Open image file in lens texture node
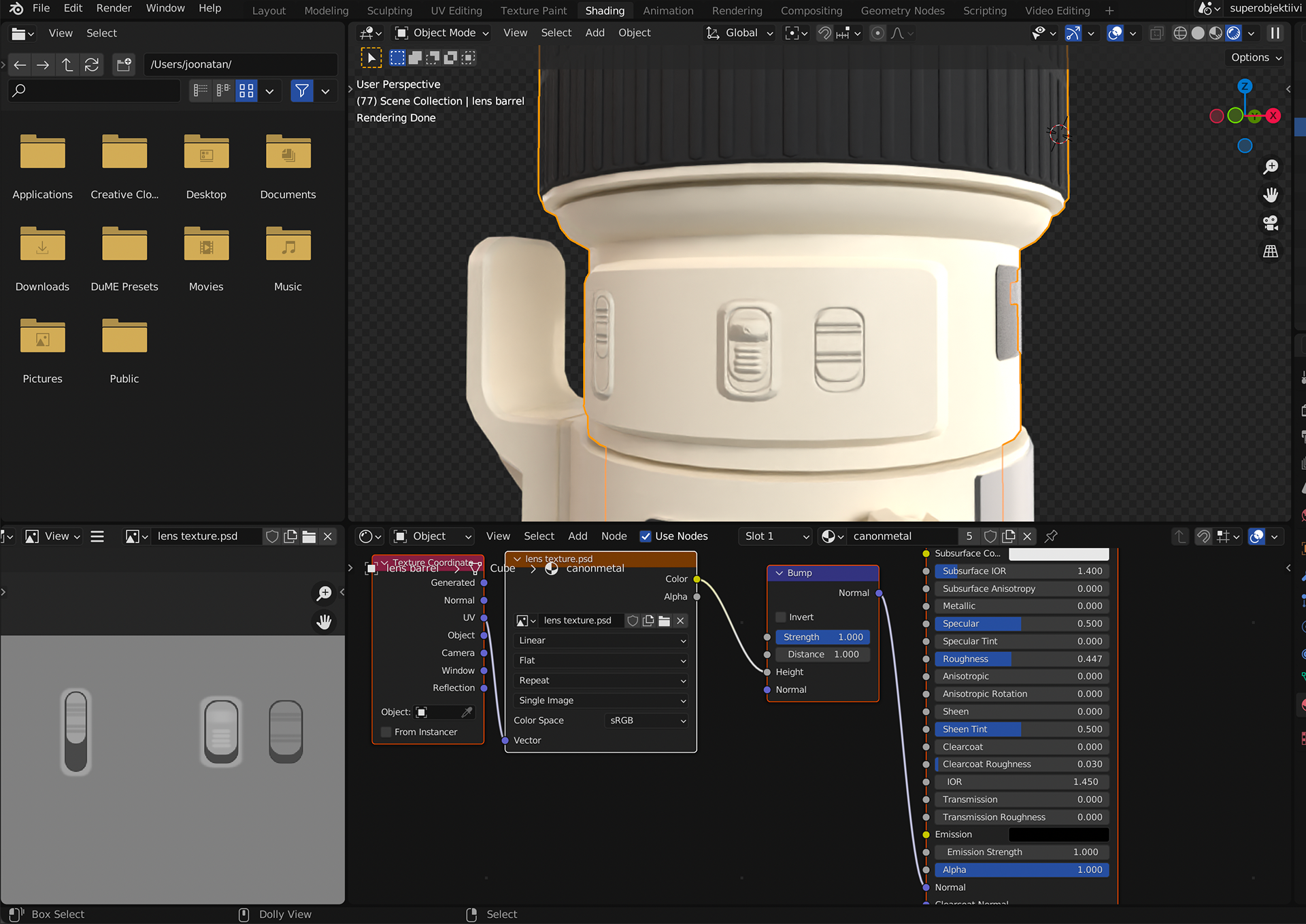Screen dimensions: 1306x924 665,621
